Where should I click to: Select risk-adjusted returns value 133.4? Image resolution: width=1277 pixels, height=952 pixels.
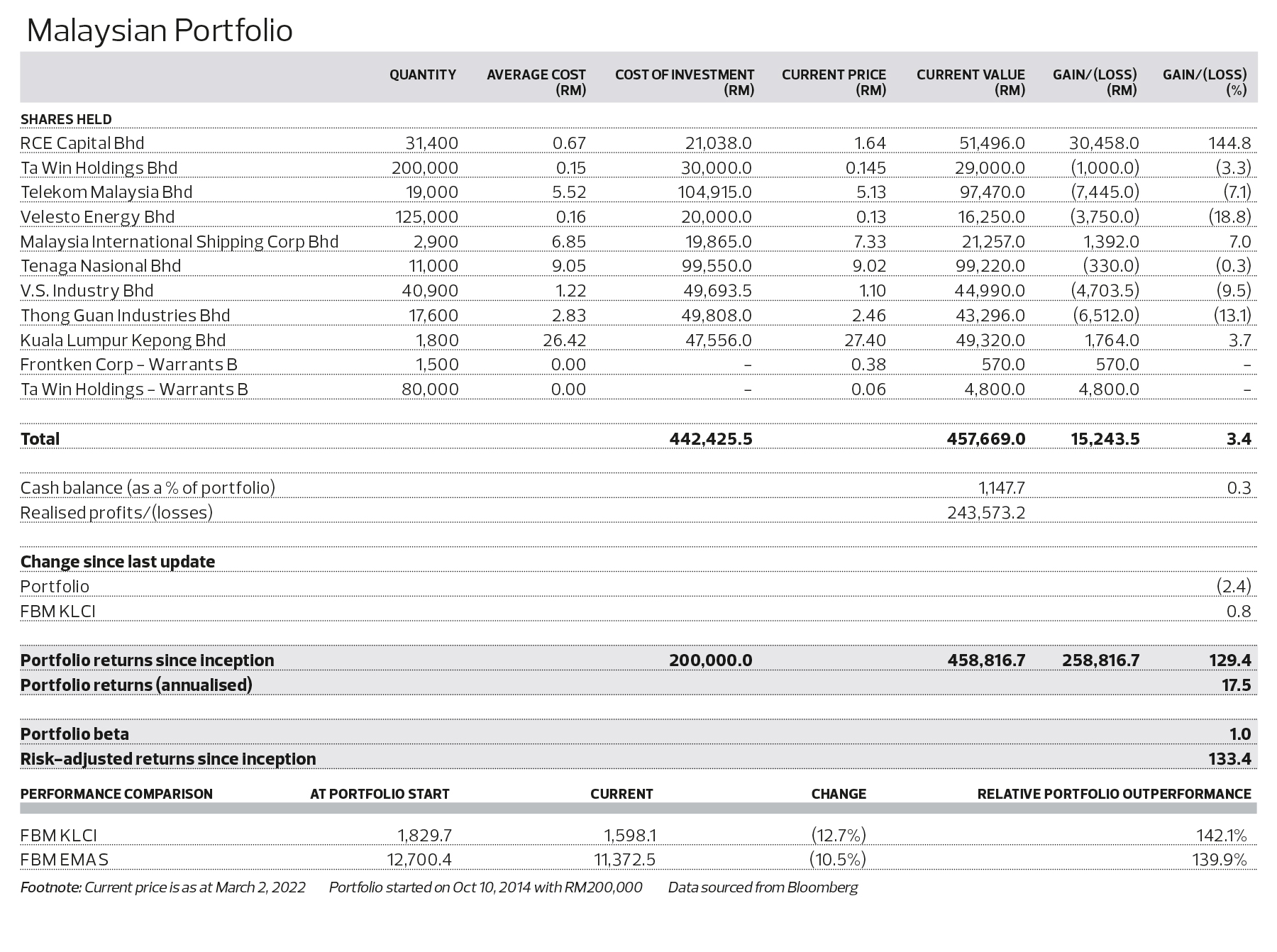1230,759
